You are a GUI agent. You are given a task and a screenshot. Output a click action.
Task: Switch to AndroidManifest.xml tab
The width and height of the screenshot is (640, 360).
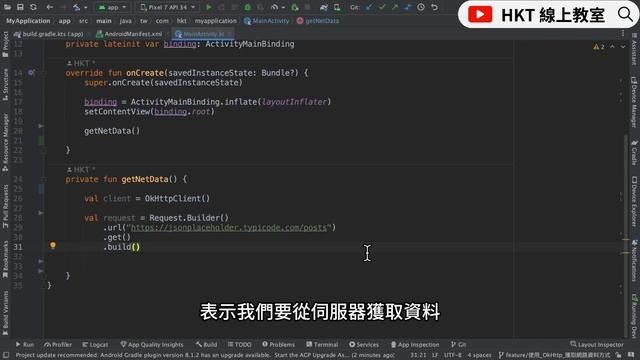coord(129,34)
